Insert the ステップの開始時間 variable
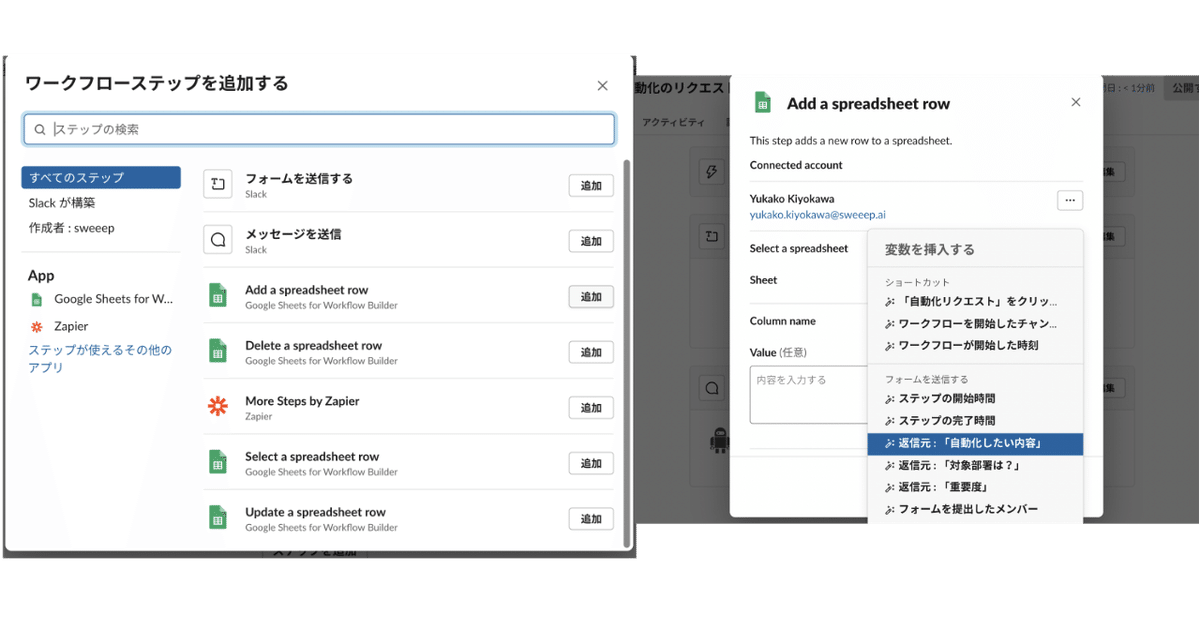1200x628 pixels. pos(975,398)
